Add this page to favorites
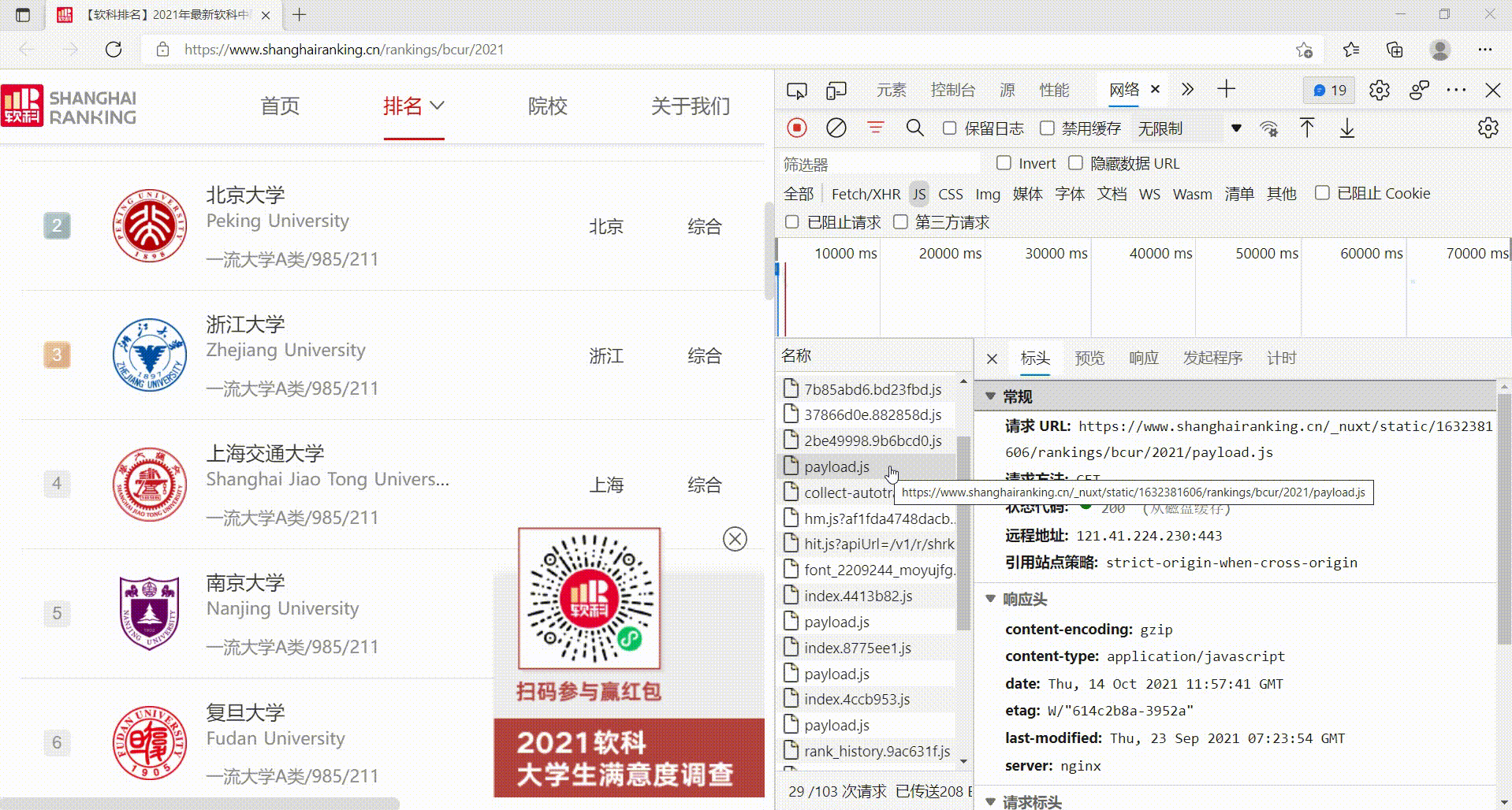1512x810 pixels. (x=1304, y=50)
